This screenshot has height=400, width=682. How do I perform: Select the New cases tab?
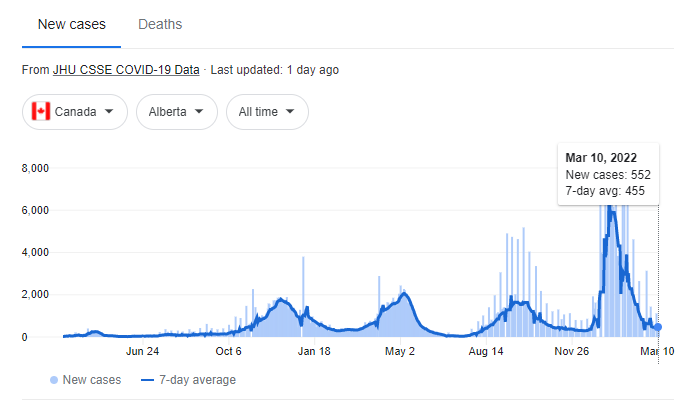click(71, 24)
